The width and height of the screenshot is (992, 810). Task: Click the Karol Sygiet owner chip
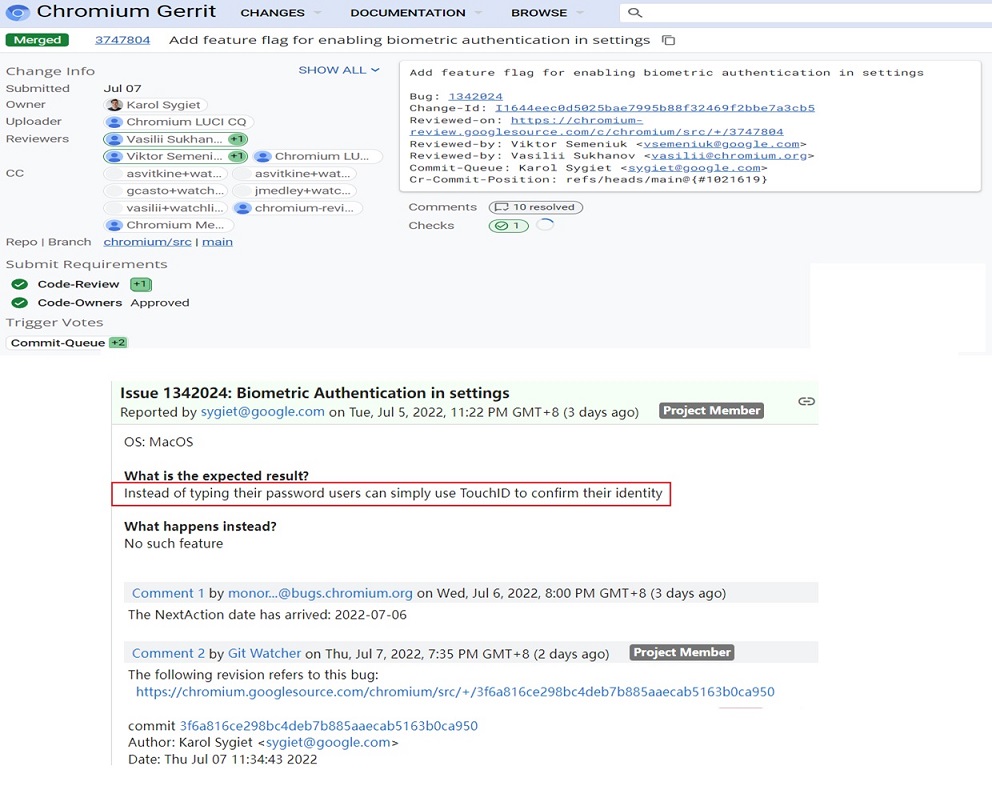pyautogui.click(x=156, y=105)
